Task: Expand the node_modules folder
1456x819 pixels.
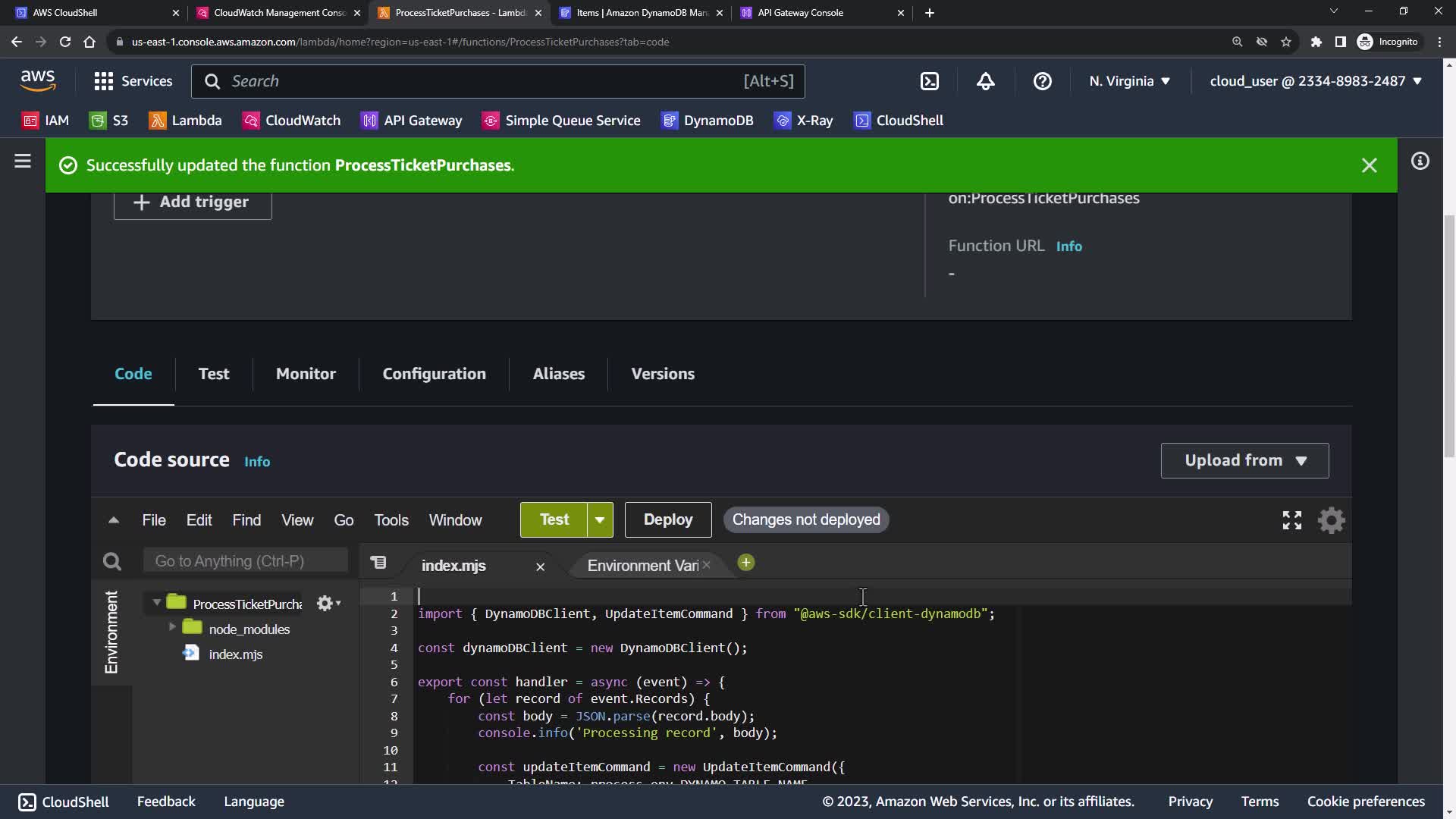Action: [172, 626]
